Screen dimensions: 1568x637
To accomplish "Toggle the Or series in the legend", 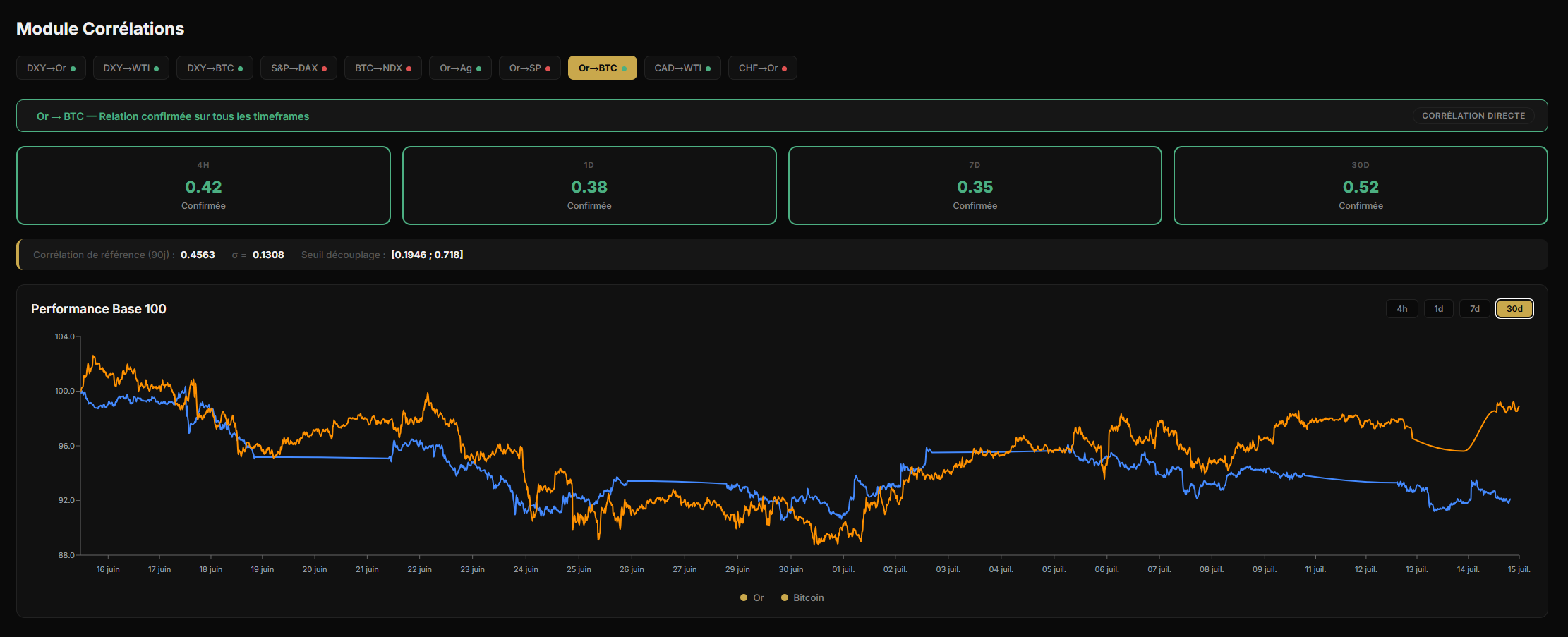I will [x=752, y=597].
